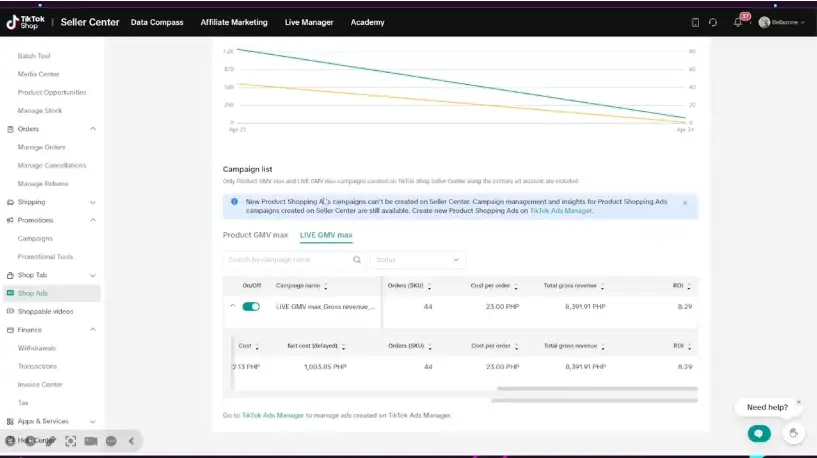Click the round more-options icon in recorder bar
817x458 pixels.
coord(111,441)
